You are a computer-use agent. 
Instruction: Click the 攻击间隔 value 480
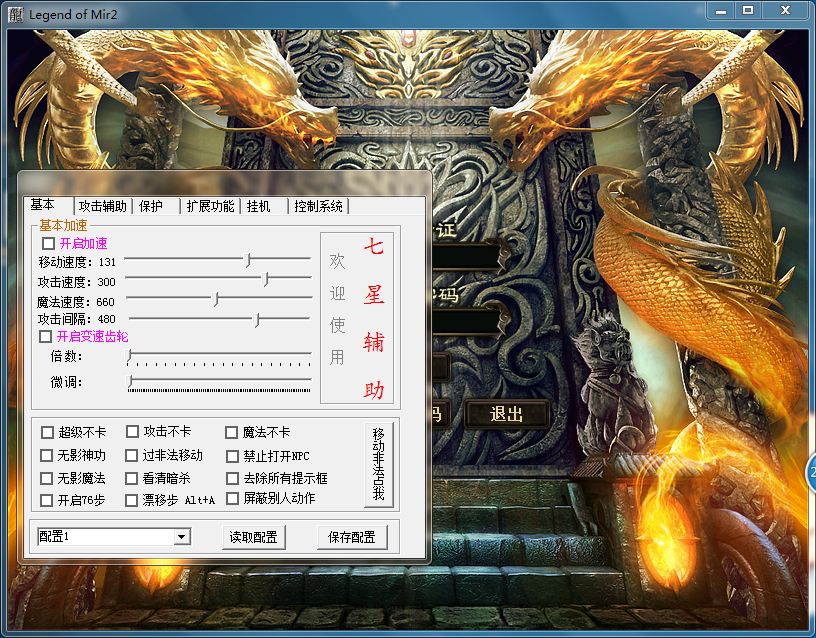coord(107,319)
